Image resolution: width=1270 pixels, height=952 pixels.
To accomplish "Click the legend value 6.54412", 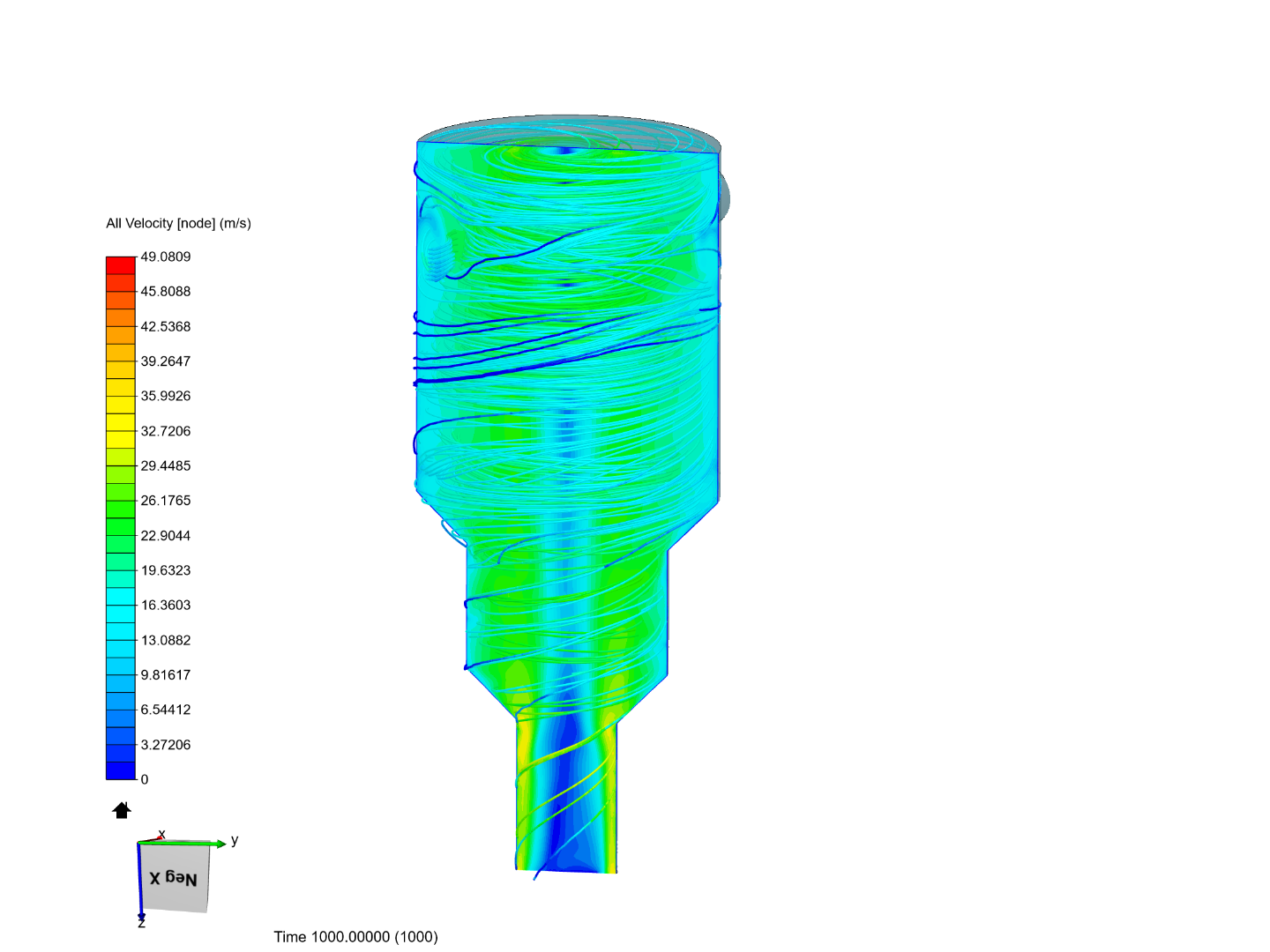I will tap(166, 710).
